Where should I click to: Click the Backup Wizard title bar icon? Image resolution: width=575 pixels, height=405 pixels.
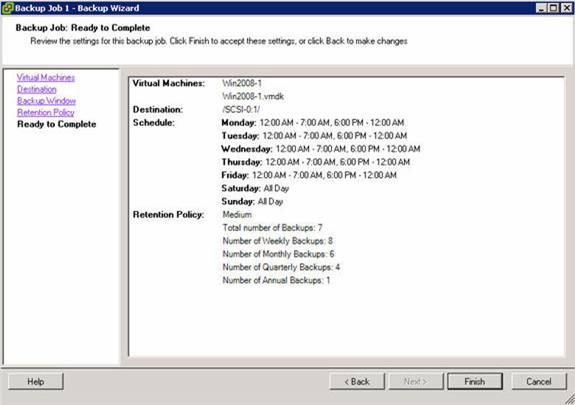point(7,8)
